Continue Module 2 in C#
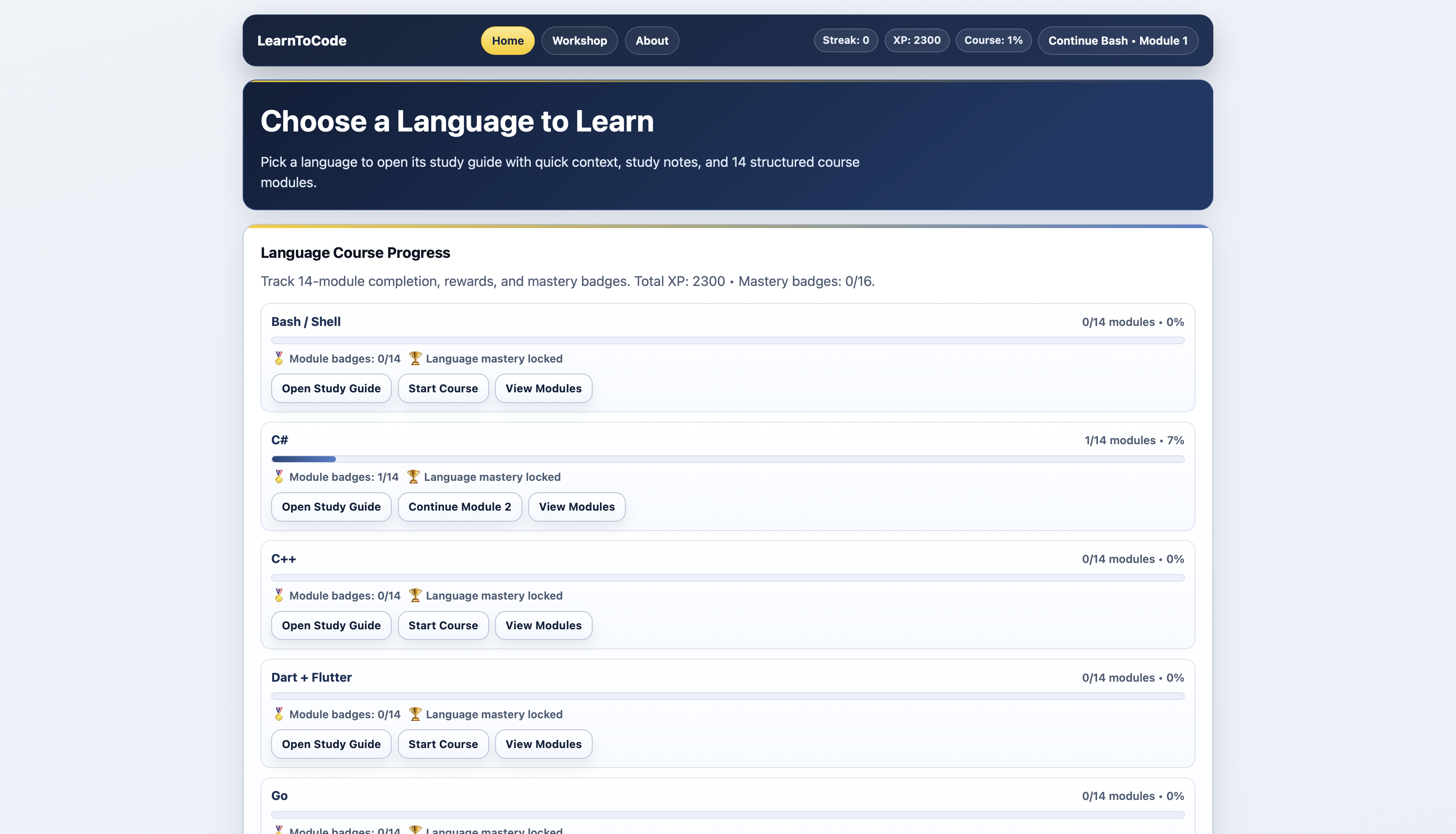1456x834 pixels. [459, 506]
